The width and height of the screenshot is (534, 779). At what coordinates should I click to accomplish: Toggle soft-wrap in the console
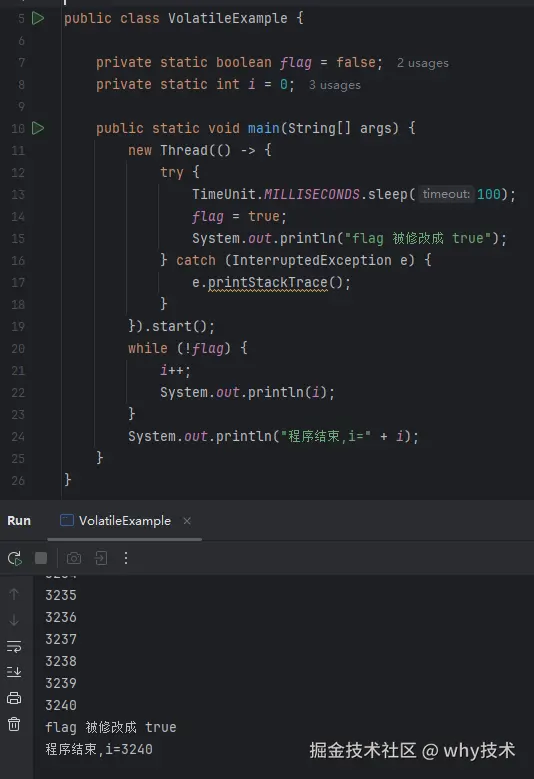[14, 646]
